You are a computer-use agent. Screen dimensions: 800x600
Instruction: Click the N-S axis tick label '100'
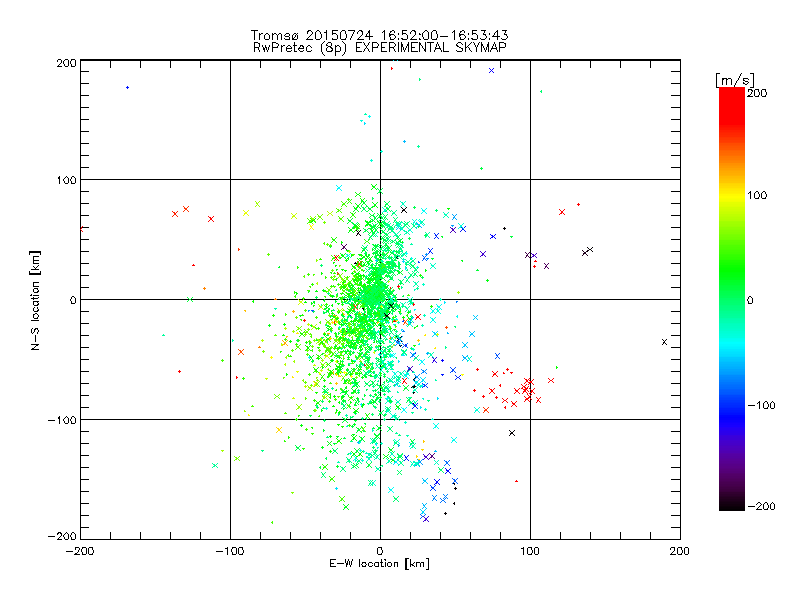(x=66, y=180)
